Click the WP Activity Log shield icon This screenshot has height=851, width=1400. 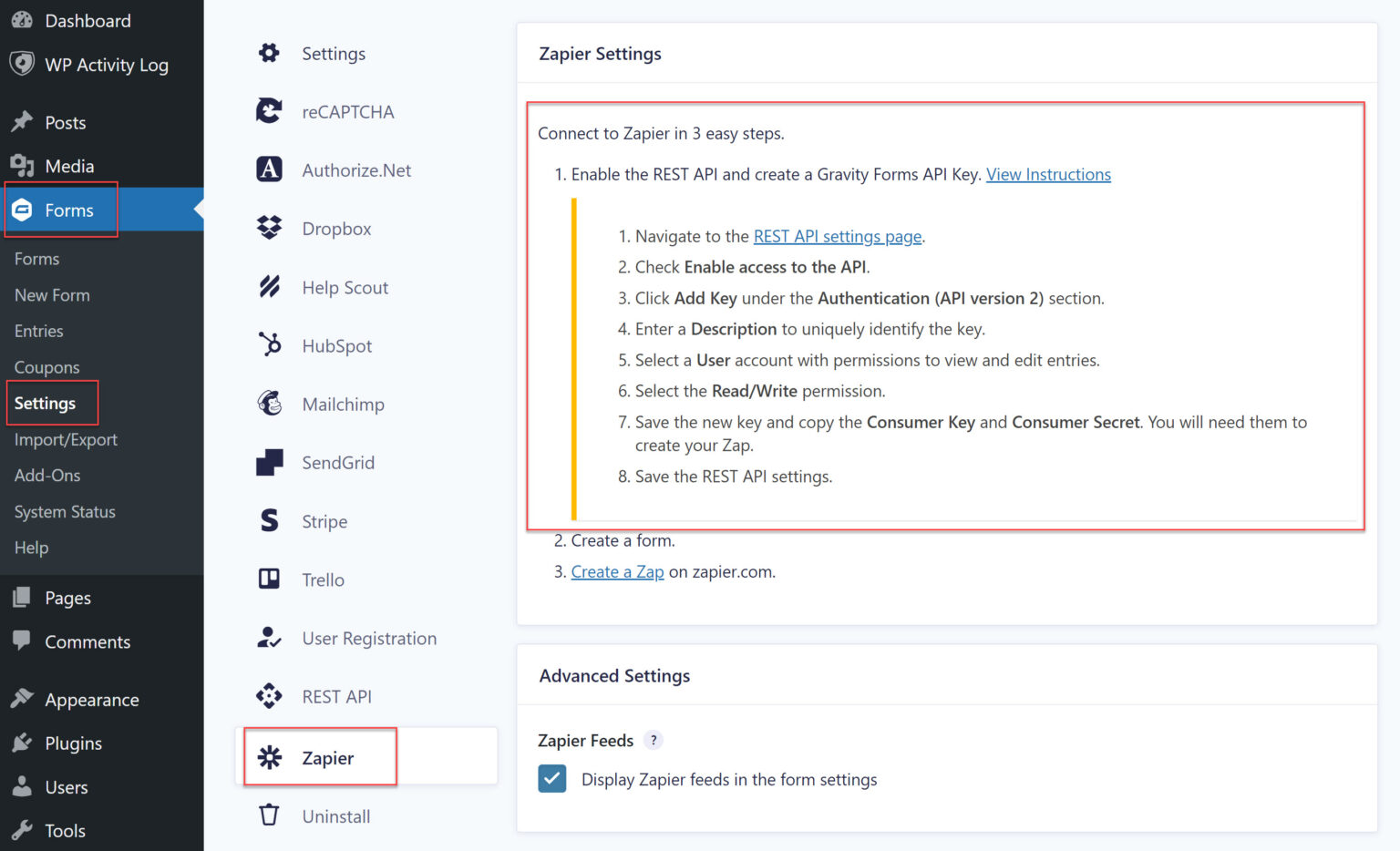22,64
